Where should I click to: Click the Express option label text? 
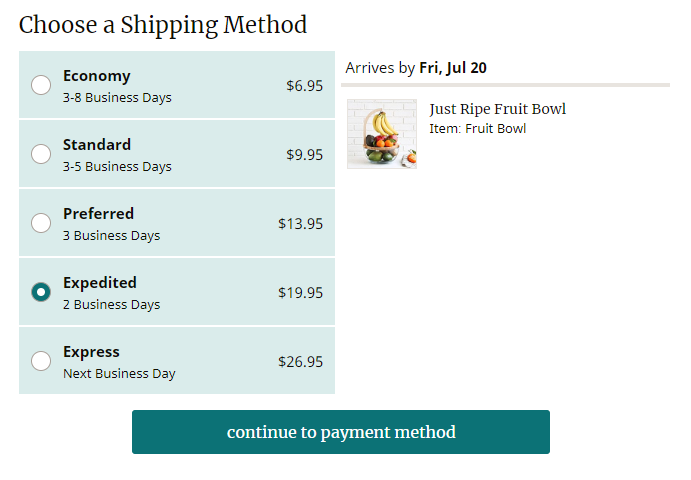coord(91,352)
